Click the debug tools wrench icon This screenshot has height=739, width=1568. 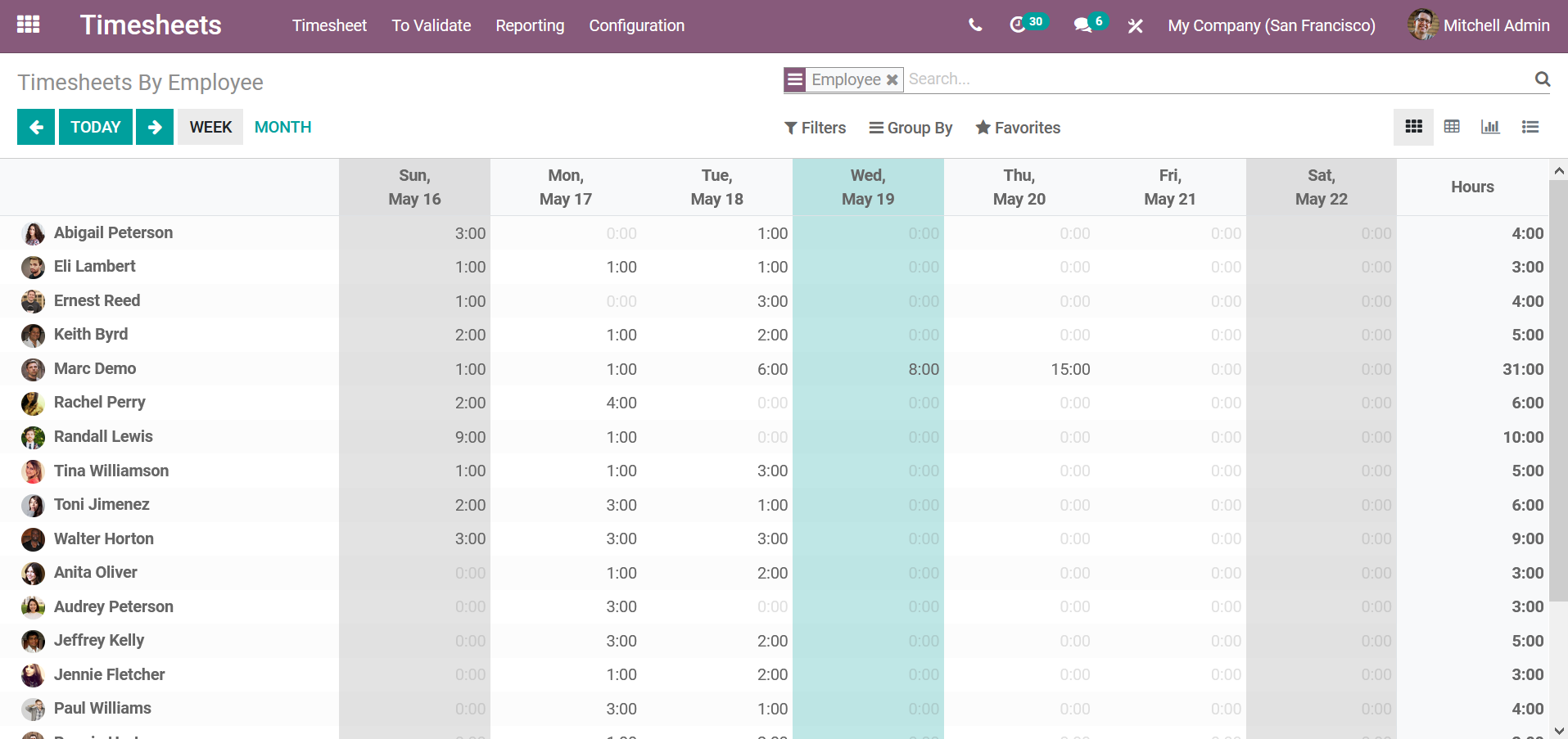(1135, 25)
